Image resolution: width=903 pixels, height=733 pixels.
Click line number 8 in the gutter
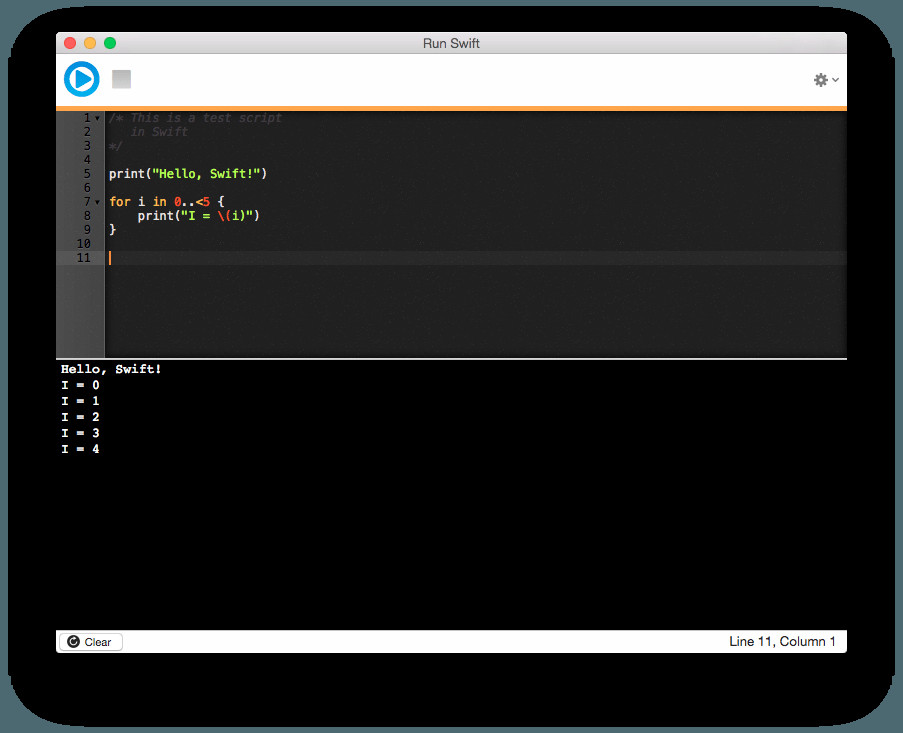pos(88,216)
